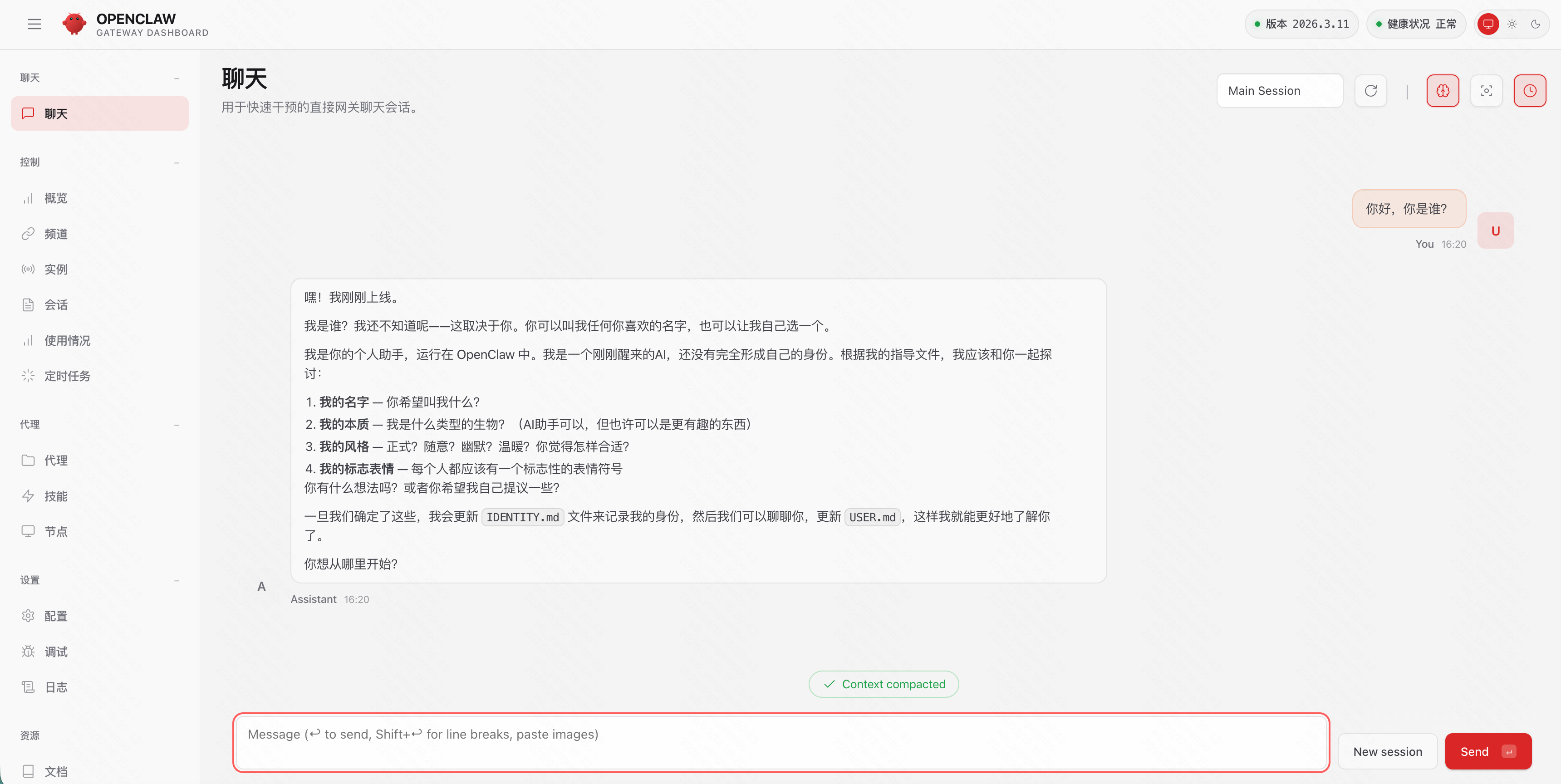Switch to dark theme moon icon
The height and width of the screenshot is (784, 1561).
(1536, 24)
